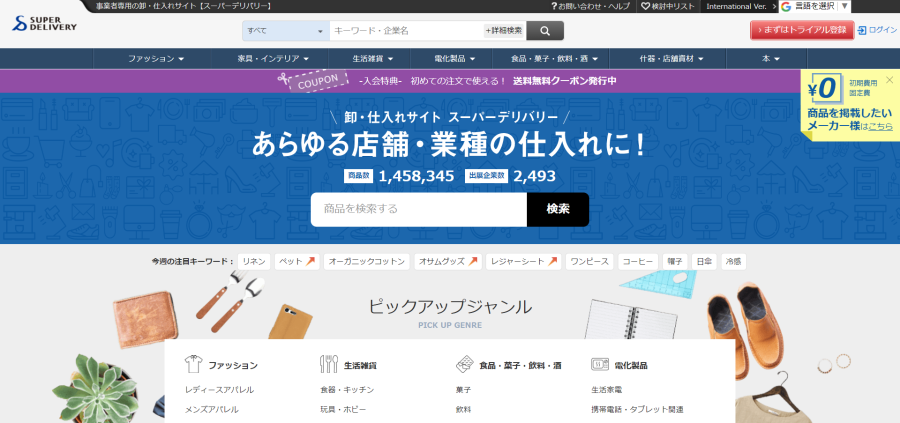
Task: Select 日傘 keyword tag
Action: click(x=704, y=262)
